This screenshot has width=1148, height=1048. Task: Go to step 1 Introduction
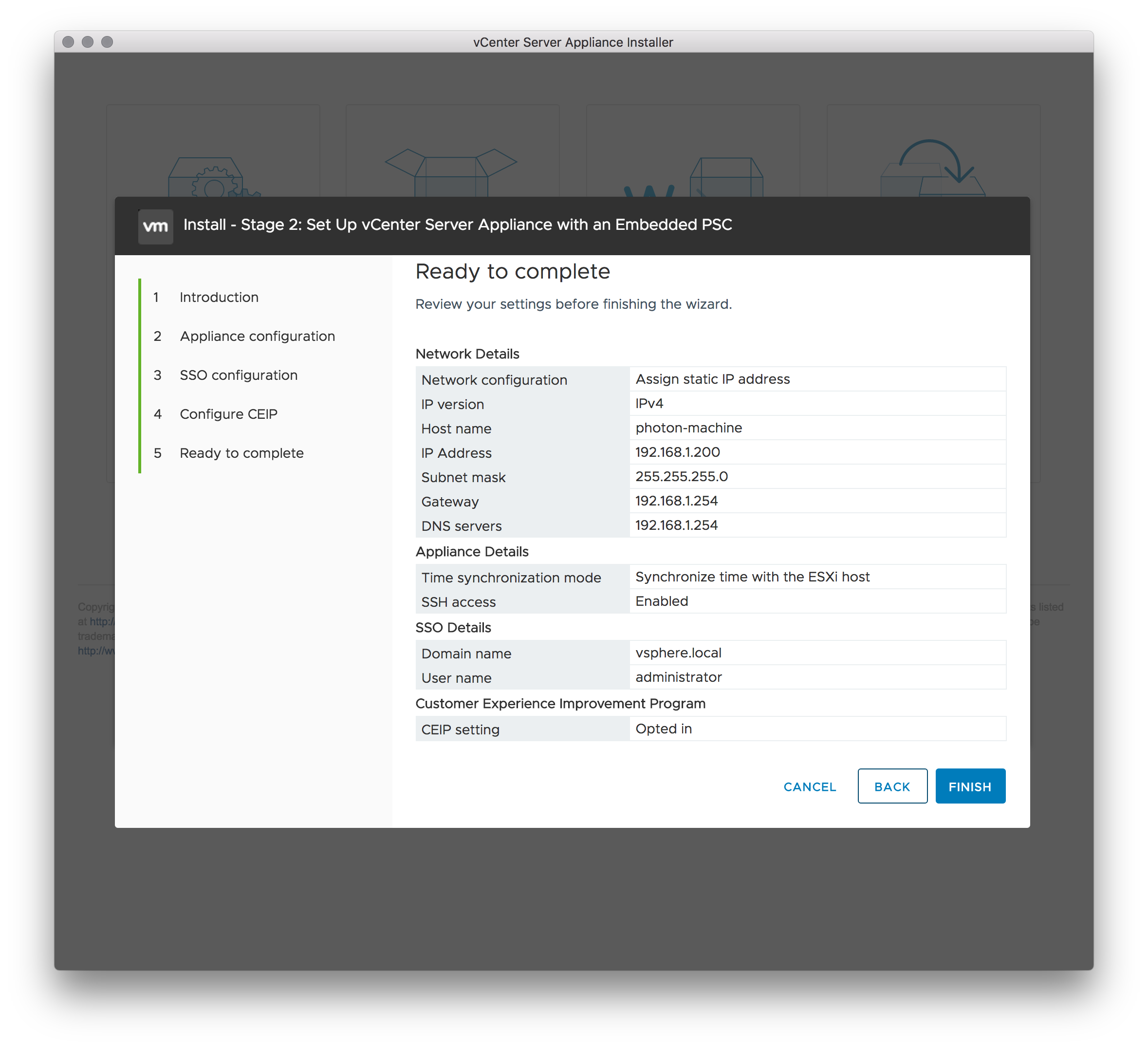pos(219,298)
